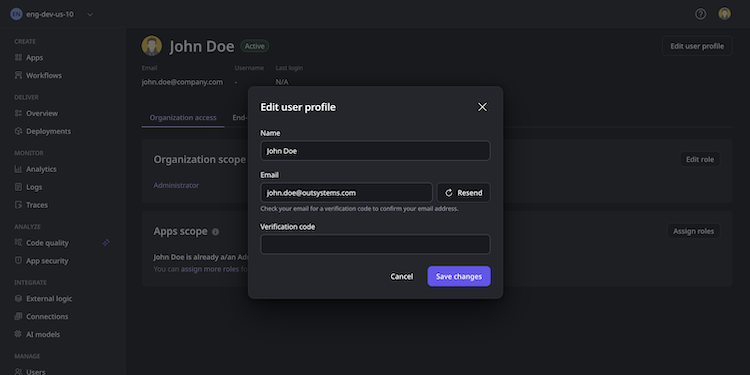Open the Workflows icon in sidebar
The height and width of the screenshot is (375, 750).
click(x=18, y=75)
